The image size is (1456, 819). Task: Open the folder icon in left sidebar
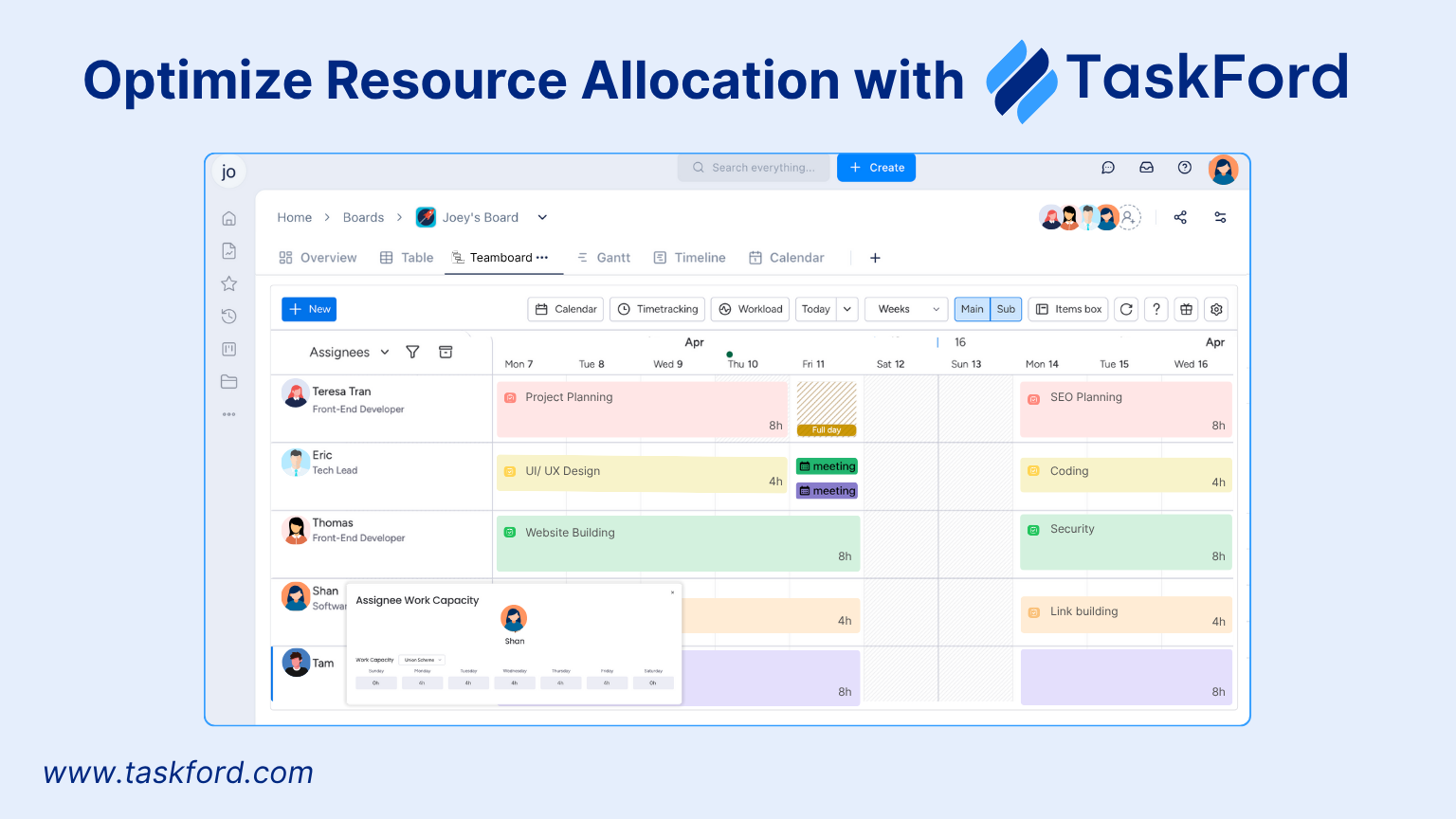pos(228,381)
